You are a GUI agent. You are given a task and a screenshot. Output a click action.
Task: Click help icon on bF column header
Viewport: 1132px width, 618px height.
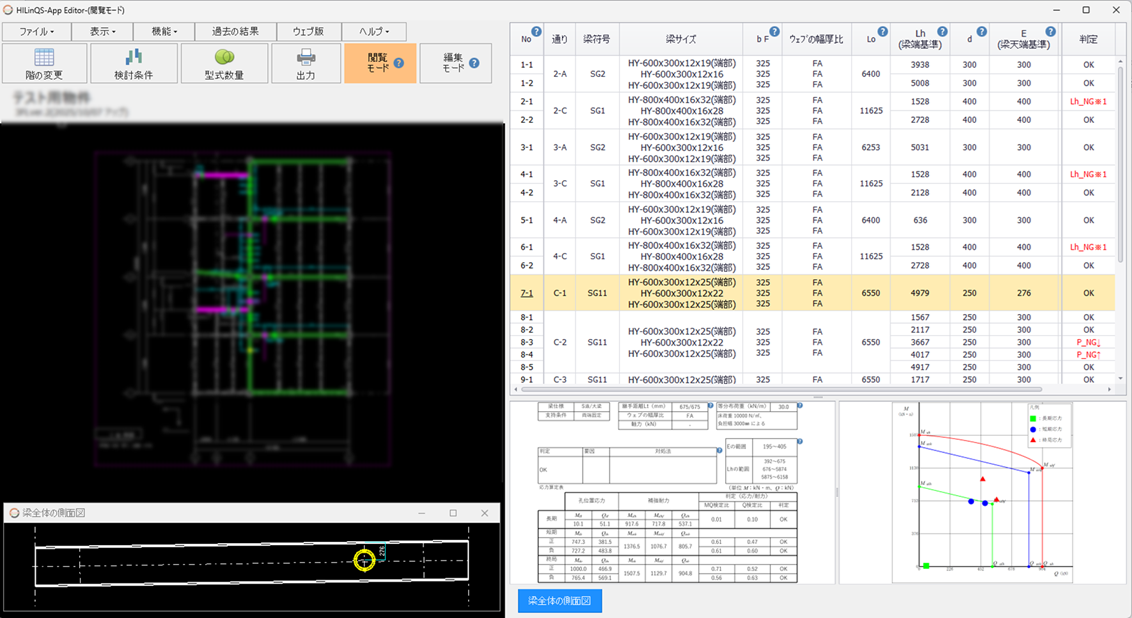774,32
